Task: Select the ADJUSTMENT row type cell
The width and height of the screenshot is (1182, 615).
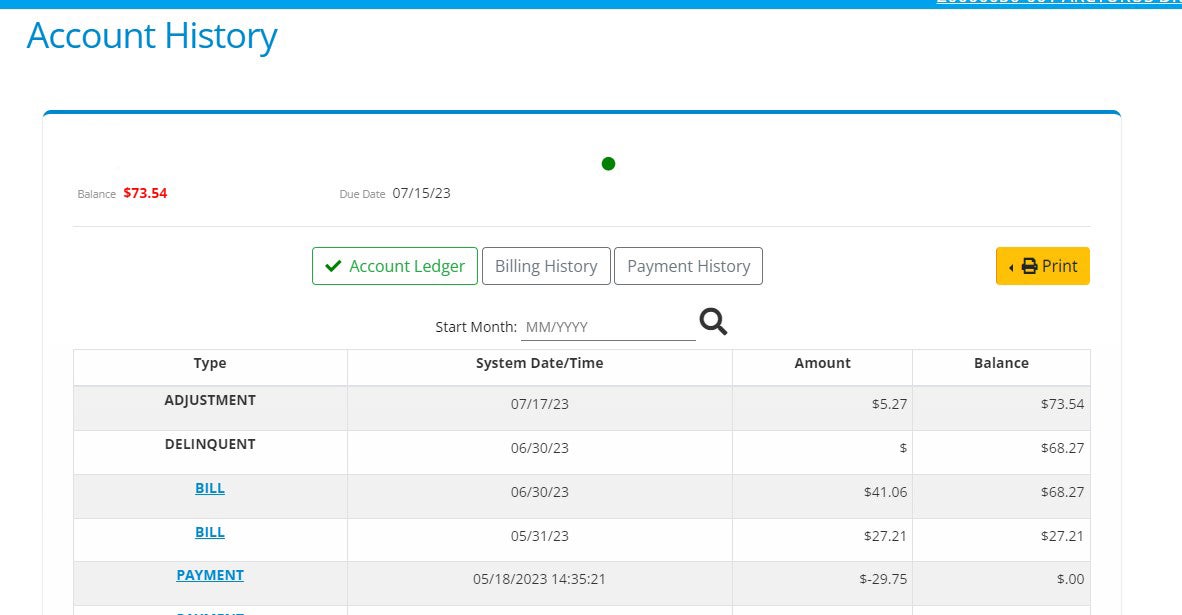Action: 210,401
